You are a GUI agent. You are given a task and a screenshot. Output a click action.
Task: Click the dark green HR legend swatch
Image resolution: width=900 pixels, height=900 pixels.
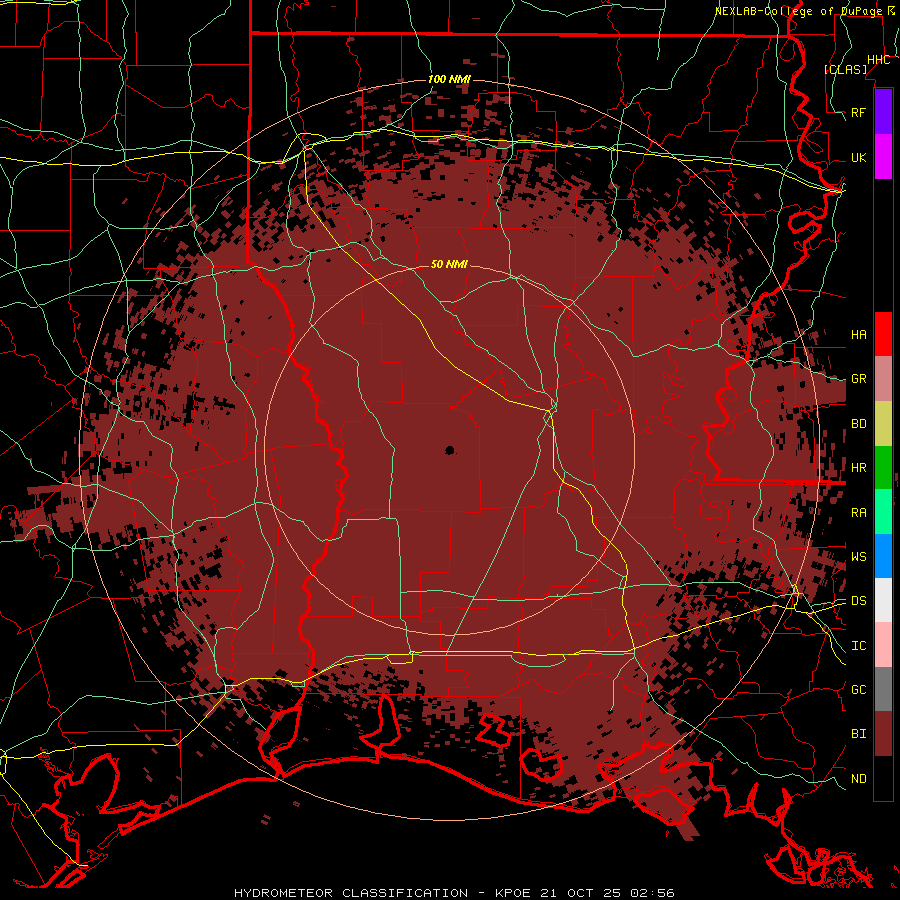pos(883,468)
